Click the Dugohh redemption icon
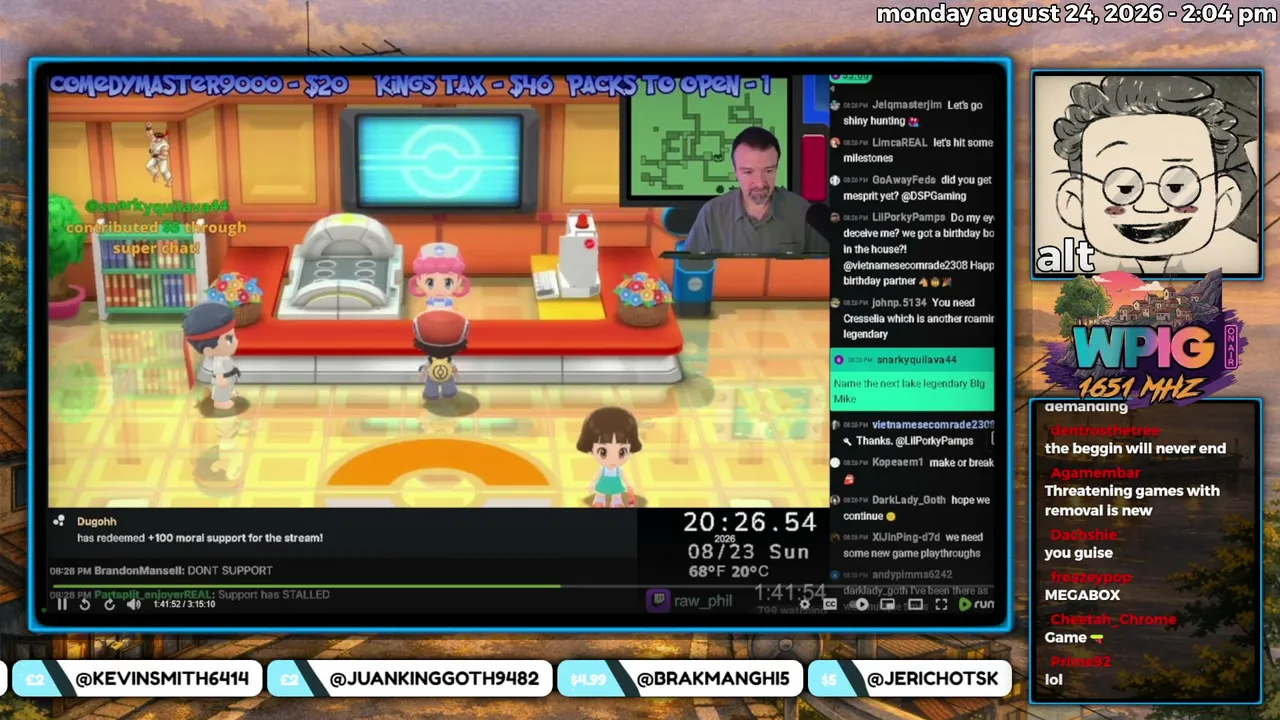Viewport: 1280px width, 720px height. pyautogui.click(x=59, y=521)
